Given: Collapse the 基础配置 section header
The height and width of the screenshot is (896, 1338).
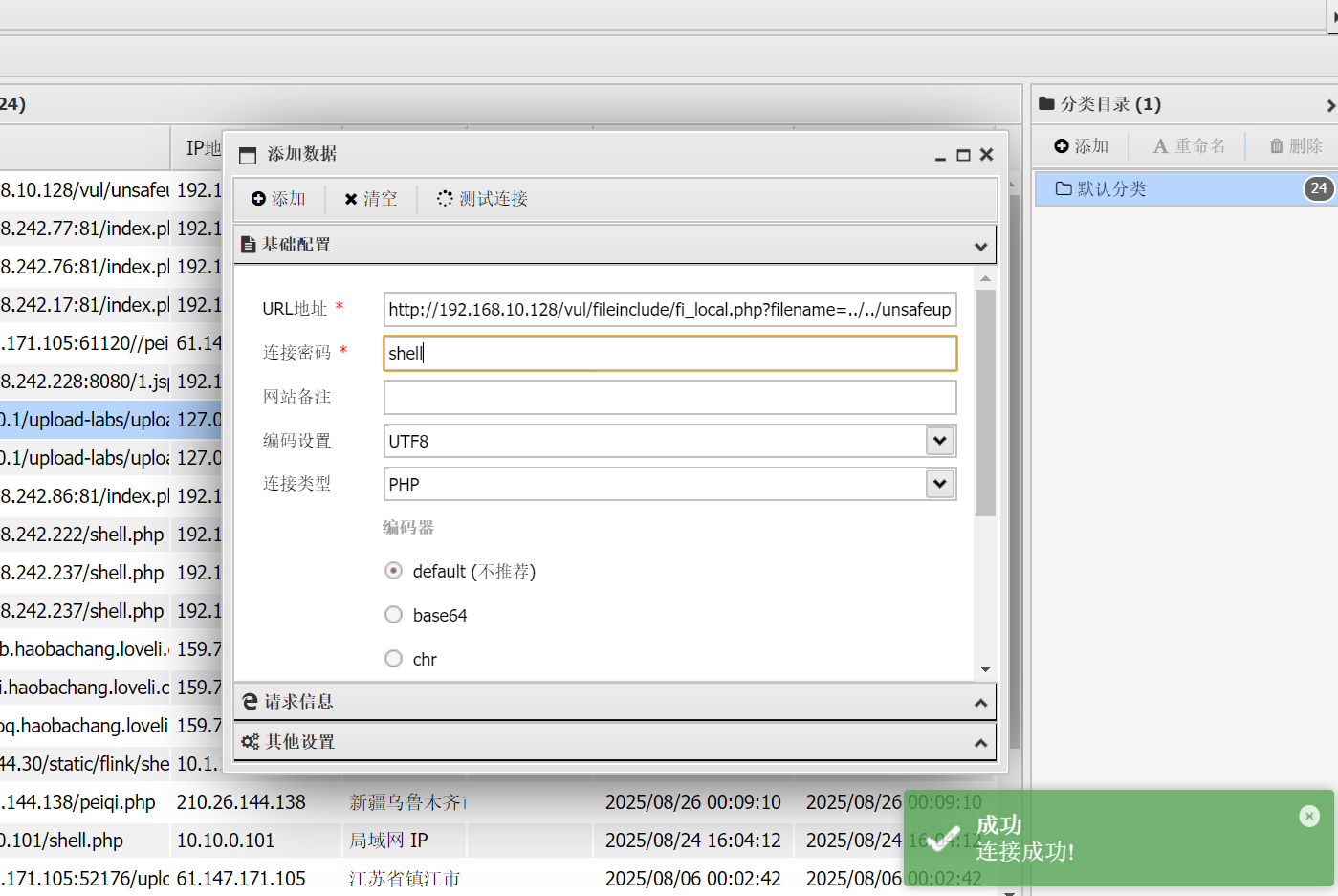Looking at the screenshot, I should click(614, 245).
